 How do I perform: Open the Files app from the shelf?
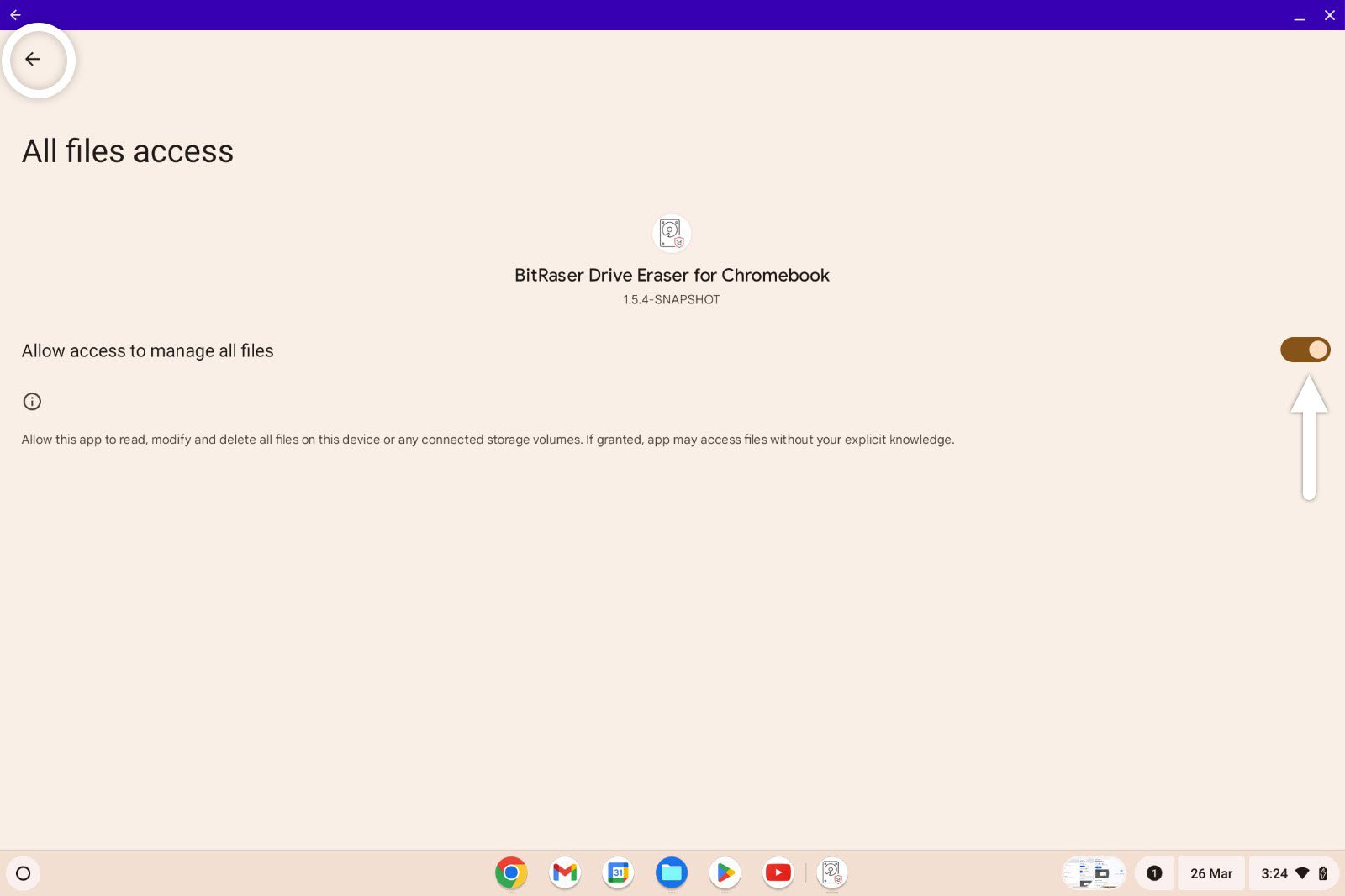pos(672,872)
